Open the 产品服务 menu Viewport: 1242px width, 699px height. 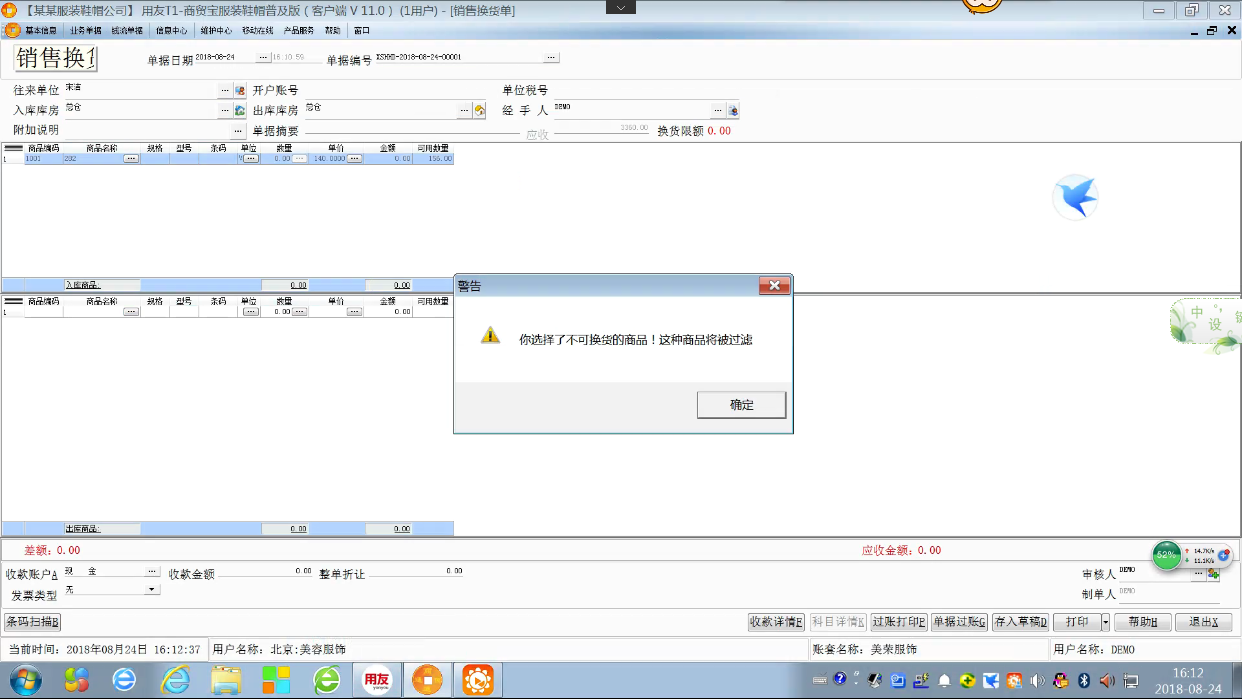(299, 31)
